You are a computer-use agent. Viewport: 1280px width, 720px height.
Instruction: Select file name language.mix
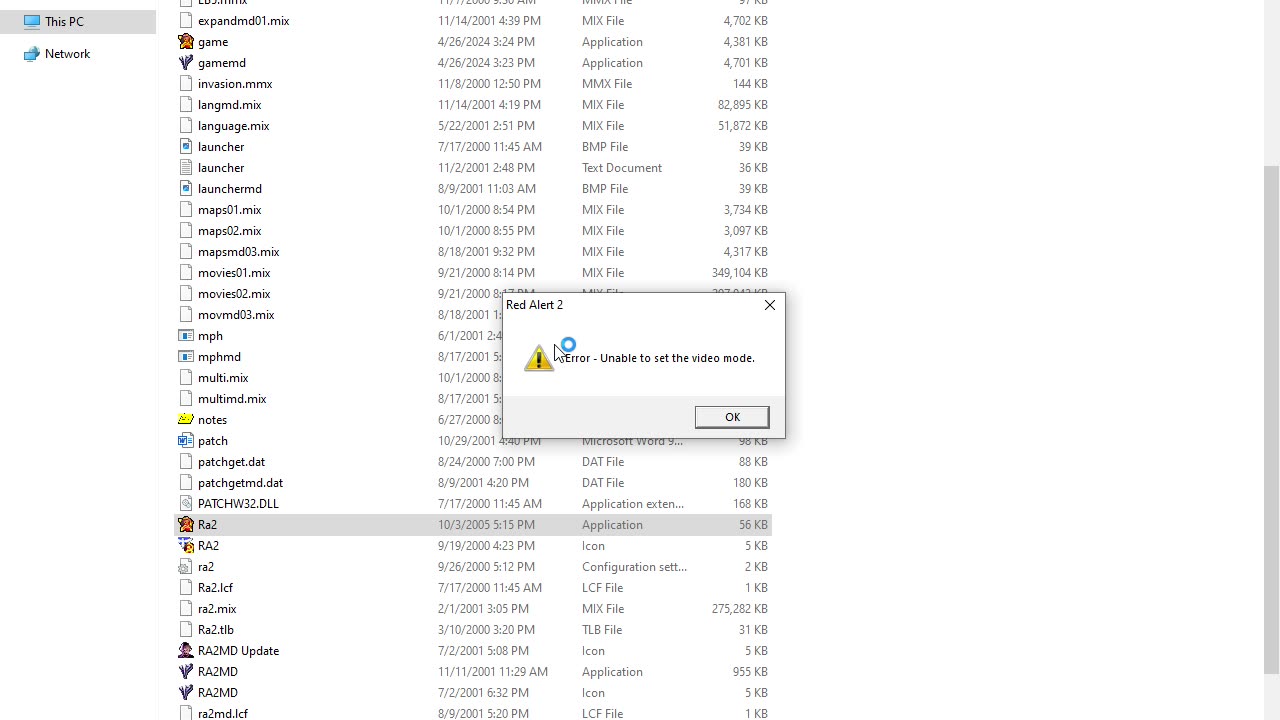[x=233, y=126]
